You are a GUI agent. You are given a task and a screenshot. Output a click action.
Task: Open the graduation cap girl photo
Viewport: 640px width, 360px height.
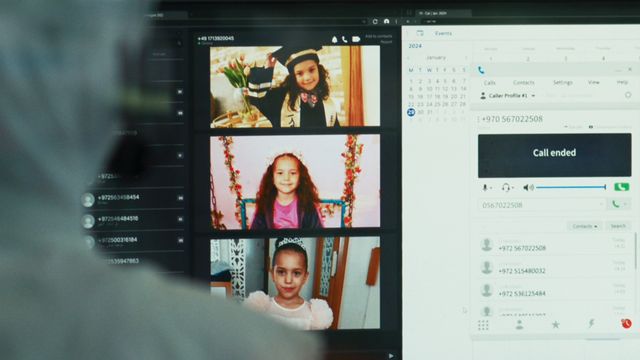pyautogui.click(x=295, y=86)
